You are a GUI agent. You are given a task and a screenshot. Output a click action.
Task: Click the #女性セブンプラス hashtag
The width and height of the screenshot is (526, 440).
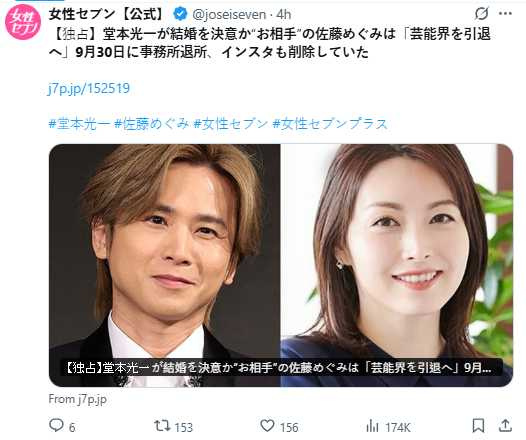pyautogui.click(x=330, y=124)
